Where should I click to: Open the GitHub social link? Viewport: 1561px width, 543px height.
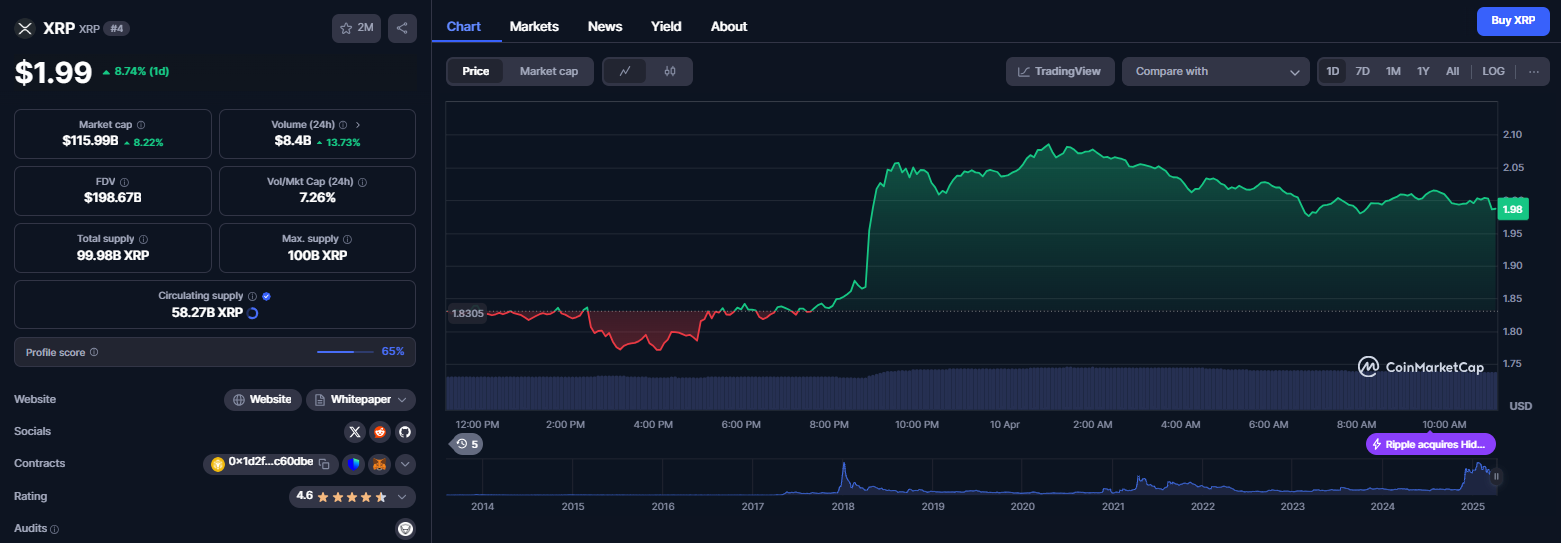(405, 432)
